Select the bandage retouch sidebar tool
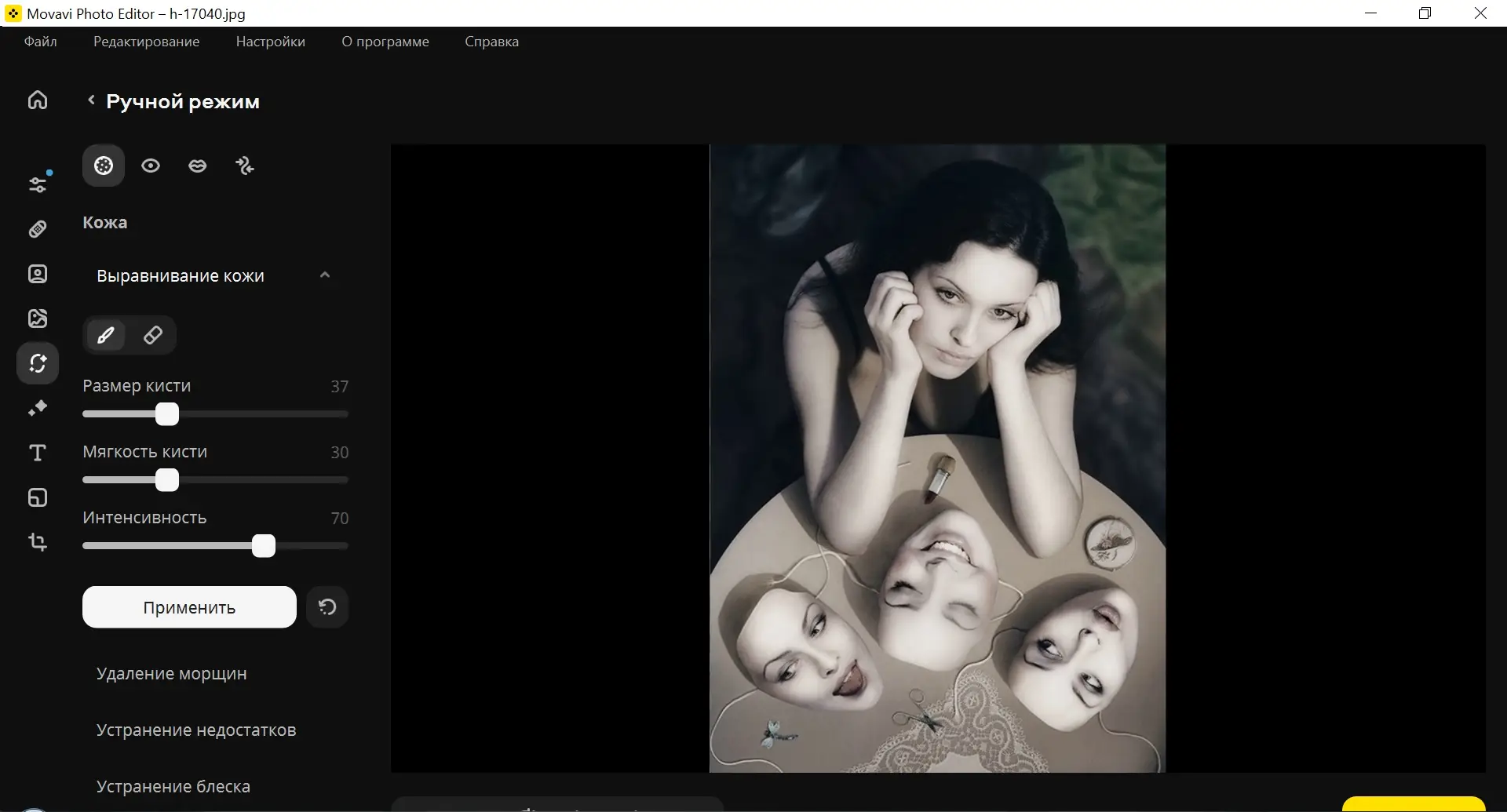The height and width of the screenshot is (812, 1507). pyautogui.click(x=38, y=229)
